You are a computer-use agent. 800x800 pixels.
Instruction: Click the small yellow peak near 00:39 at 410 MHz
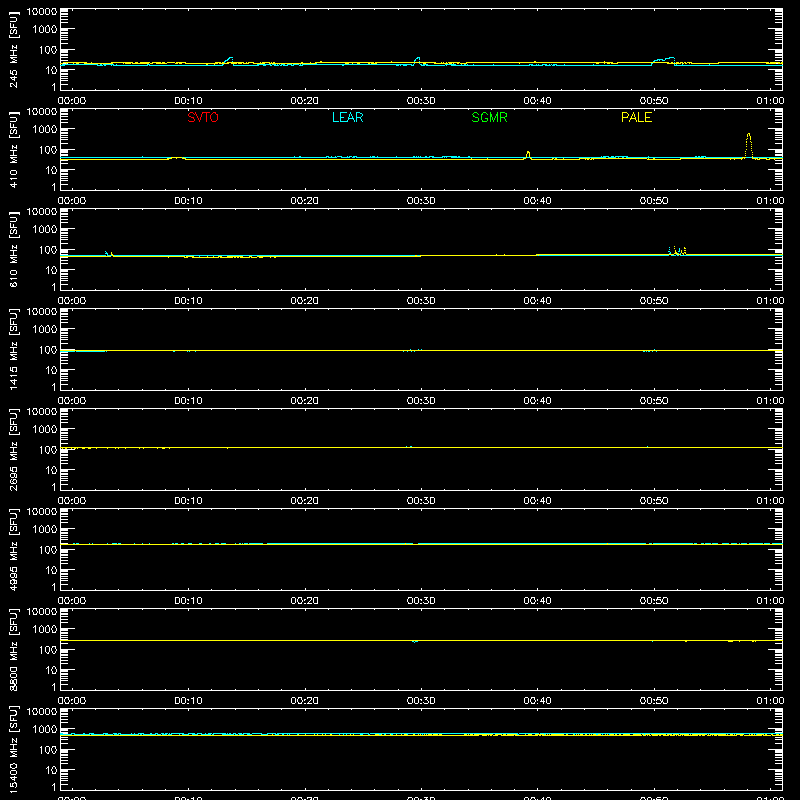click(x=528, y=155)
